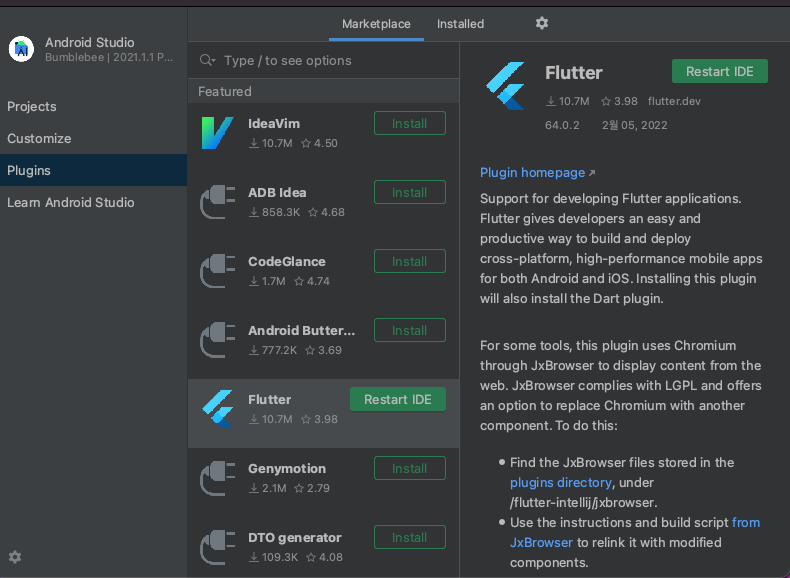
Task: Click the CodeGlance 4.74 rating
Action: tap(312, 282)
